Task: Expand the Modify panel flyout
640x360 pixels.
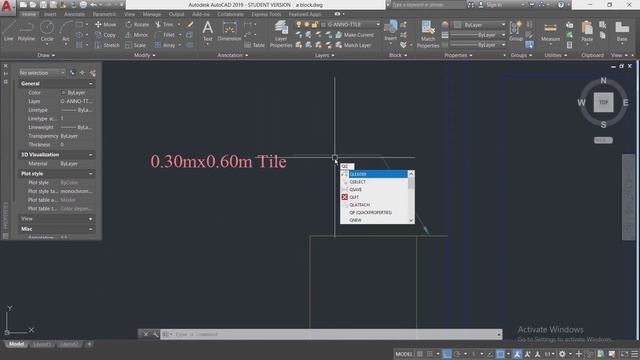Action: 144,55
